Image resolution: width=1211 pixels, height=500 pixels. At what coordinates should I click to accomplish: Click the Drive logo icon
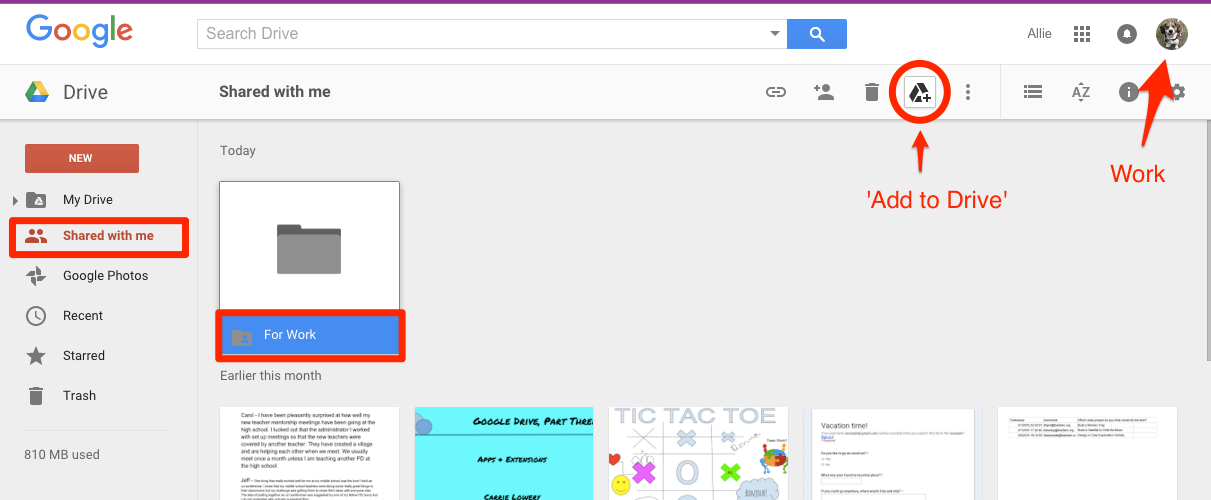point(38,92)
